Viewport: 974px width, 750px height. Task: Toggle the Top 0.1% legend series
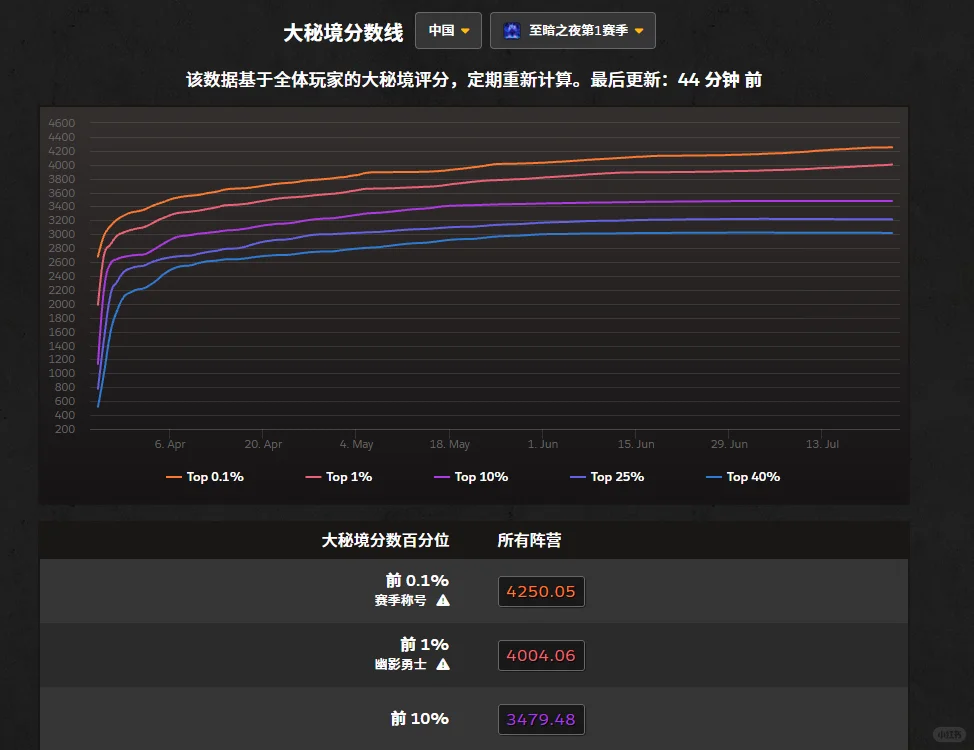(x=205, y=477)
